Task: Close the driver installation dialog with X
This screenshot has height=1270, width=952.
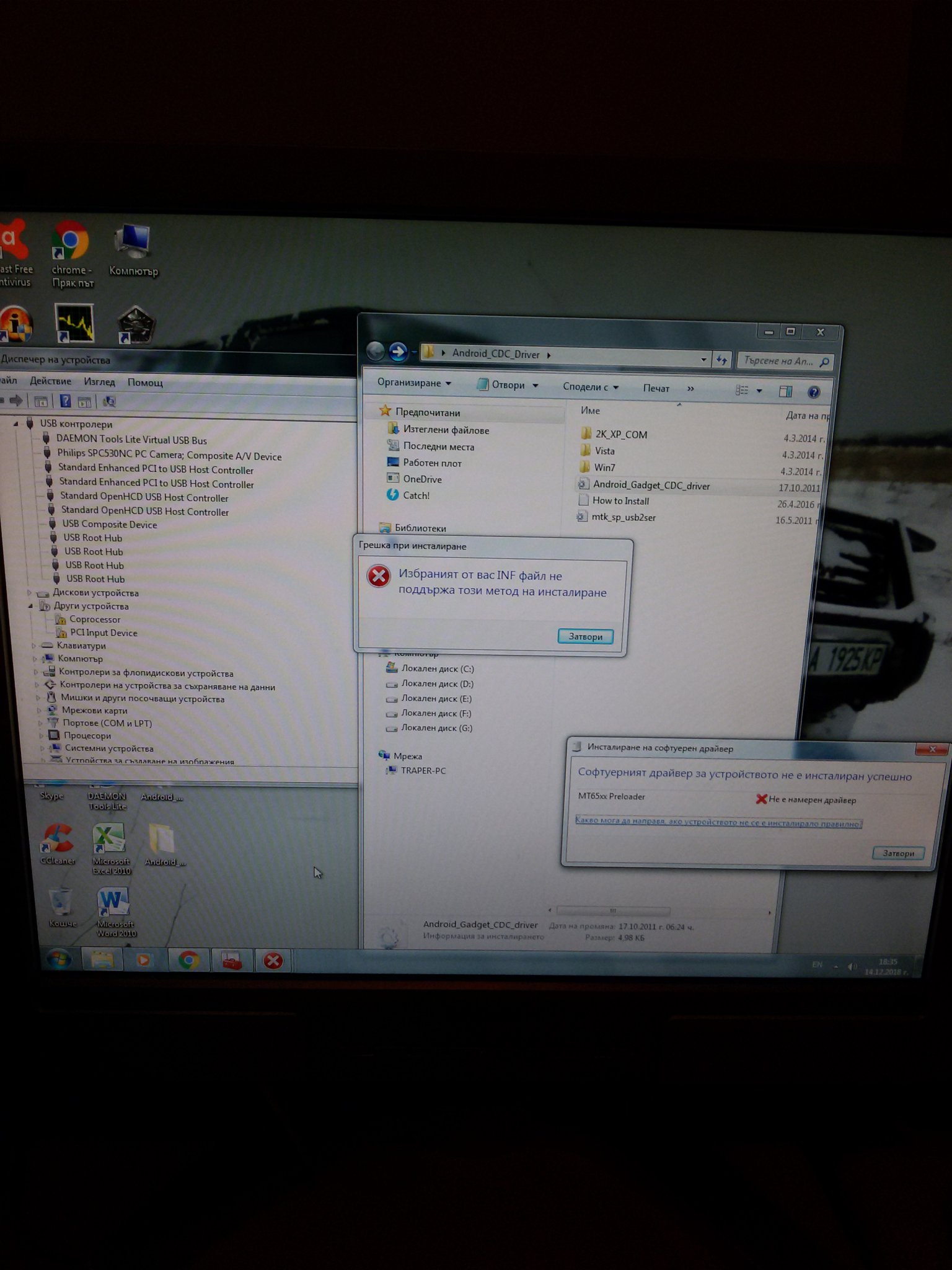Action: [x=932, y=749]
